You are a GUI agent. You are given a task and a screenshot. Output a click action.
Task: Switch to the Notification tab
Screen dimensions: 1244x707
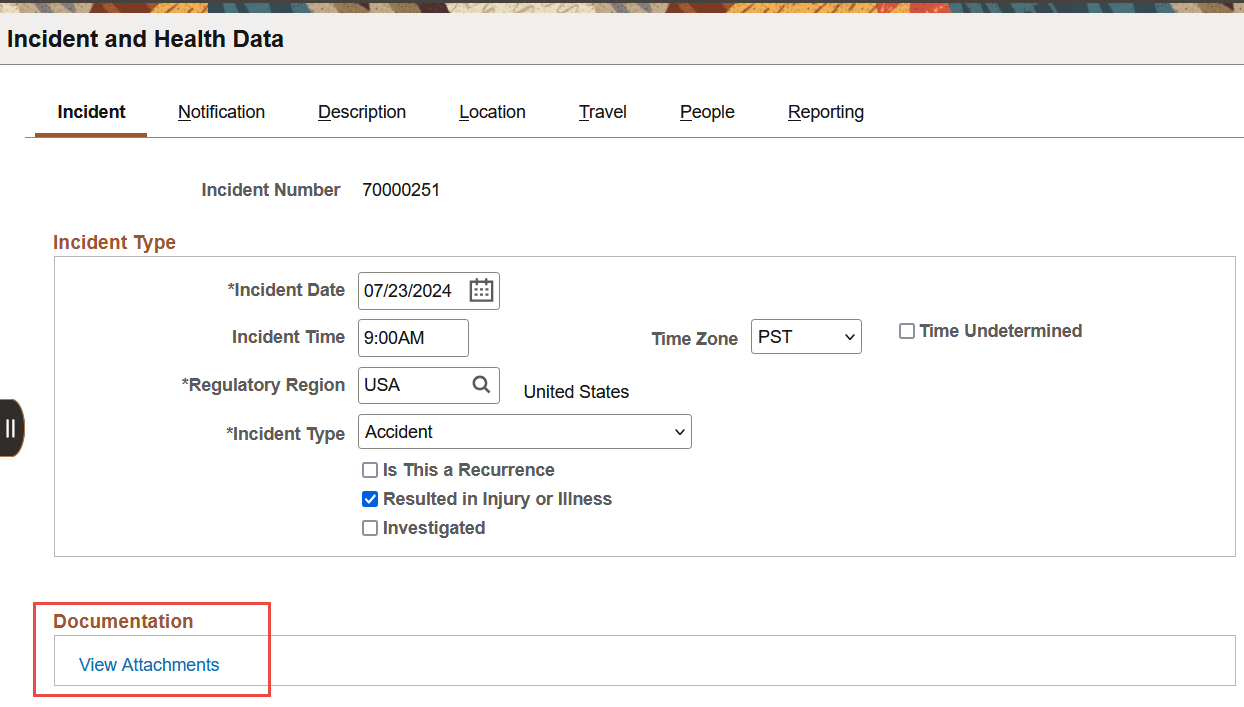pyautogui.click(x=221, y=112)
